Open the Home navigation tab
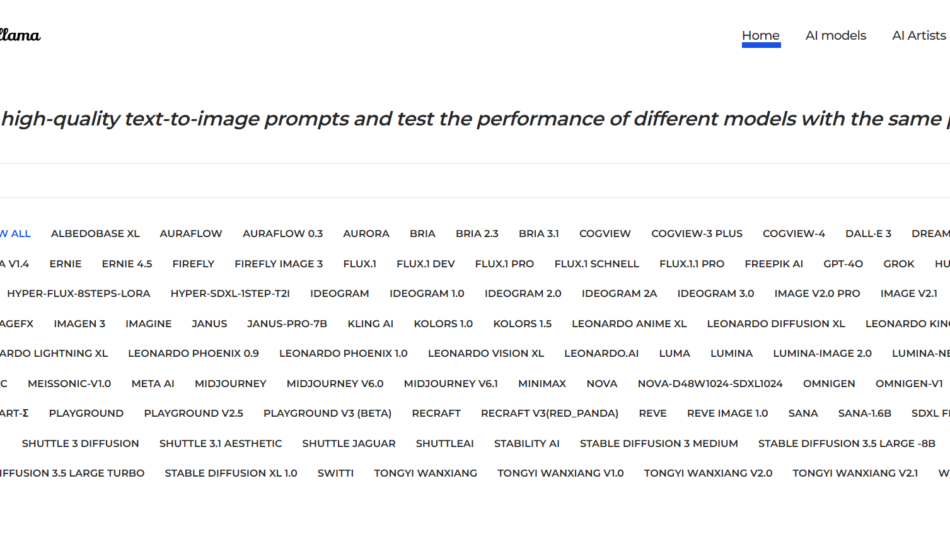Image resolution: width=950 pixels, height=534 pixels. (x=760, y=36)
